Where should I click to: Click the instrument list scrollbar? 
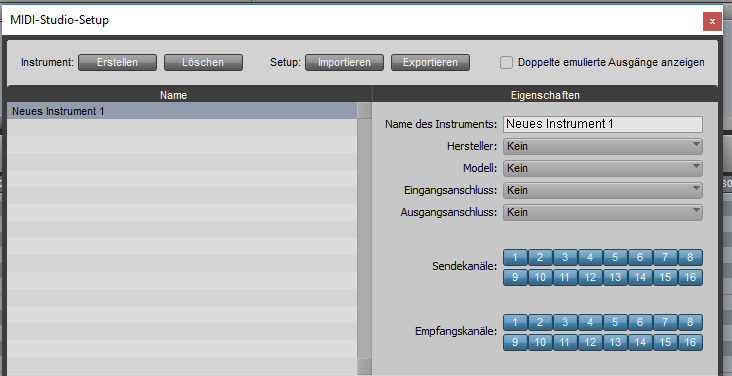364,238
